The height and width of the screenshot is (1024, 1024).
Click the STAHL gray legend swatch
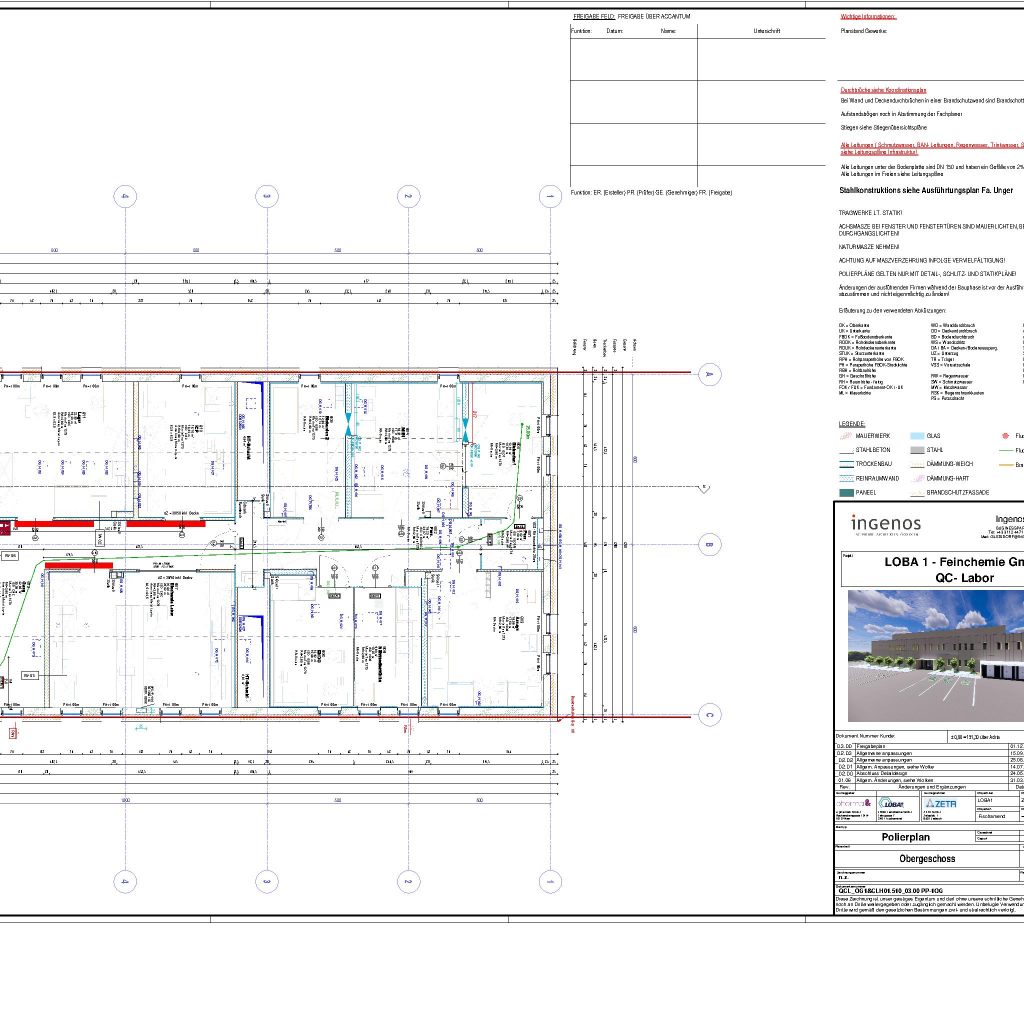point(917,450)
